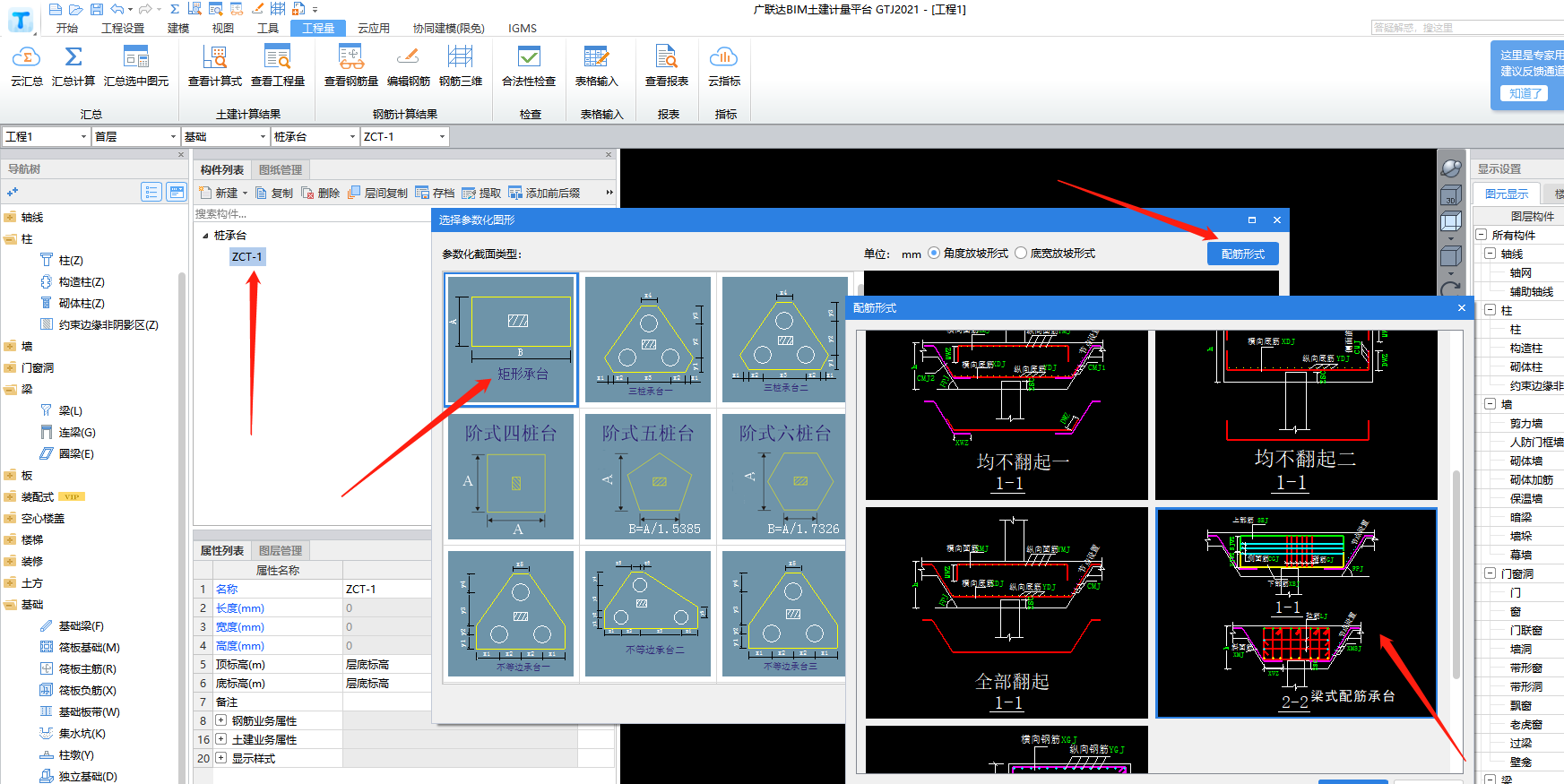The width and height of the screenshot is (1564, 784).
Task: Select 筏板基础(M) in navigation tree
Action: [x=89, y=647]
